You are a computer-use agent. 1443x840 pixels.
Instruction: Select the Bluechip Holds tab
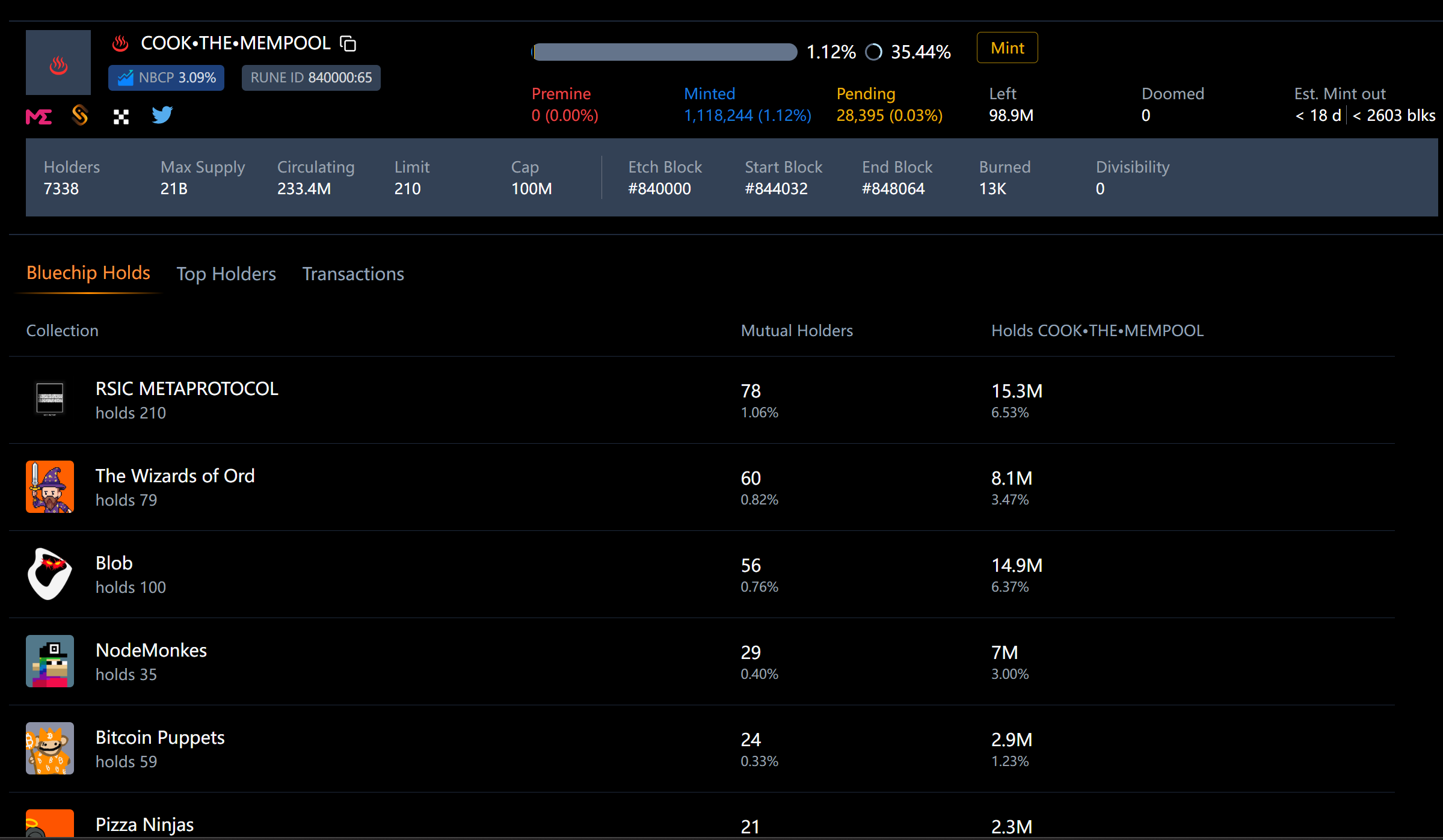[88, 272]
